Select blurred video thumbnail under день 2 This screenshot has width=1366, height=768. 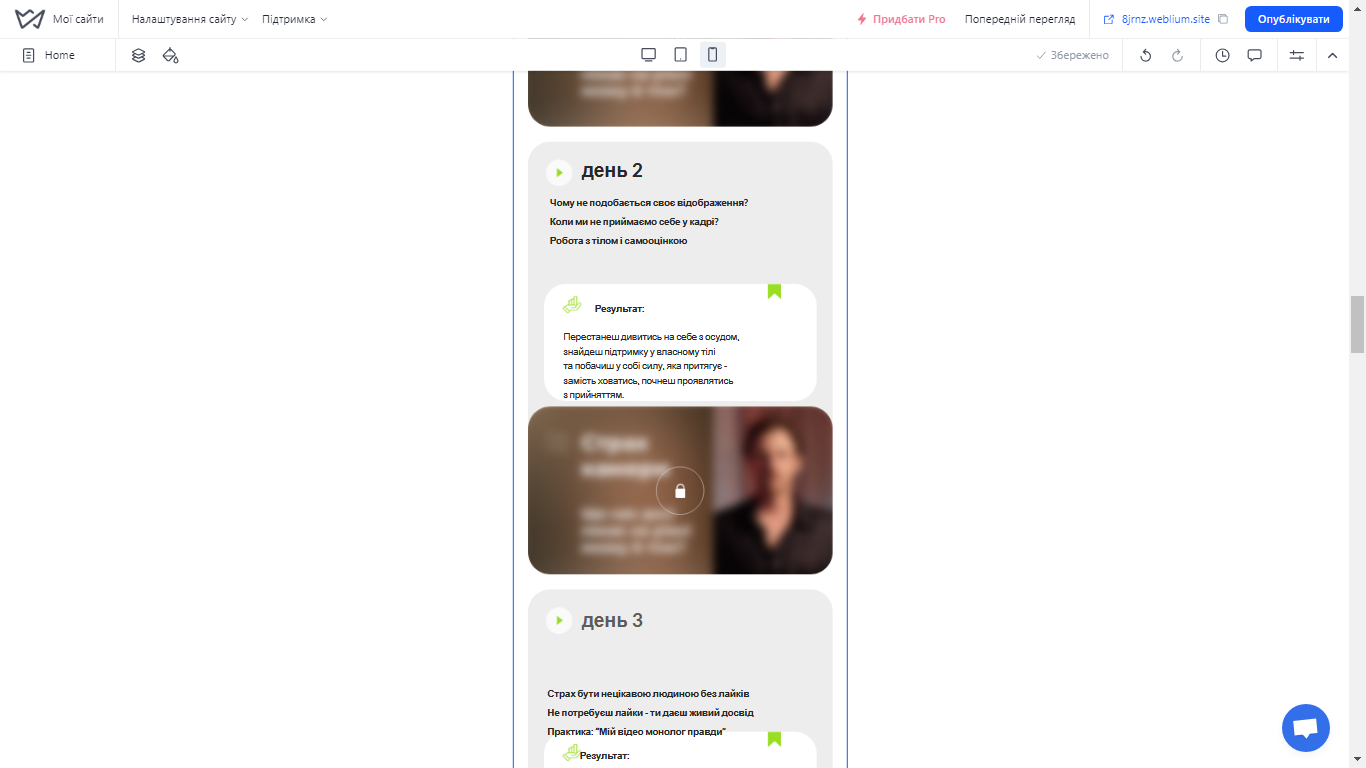click(x=680, y=490)
